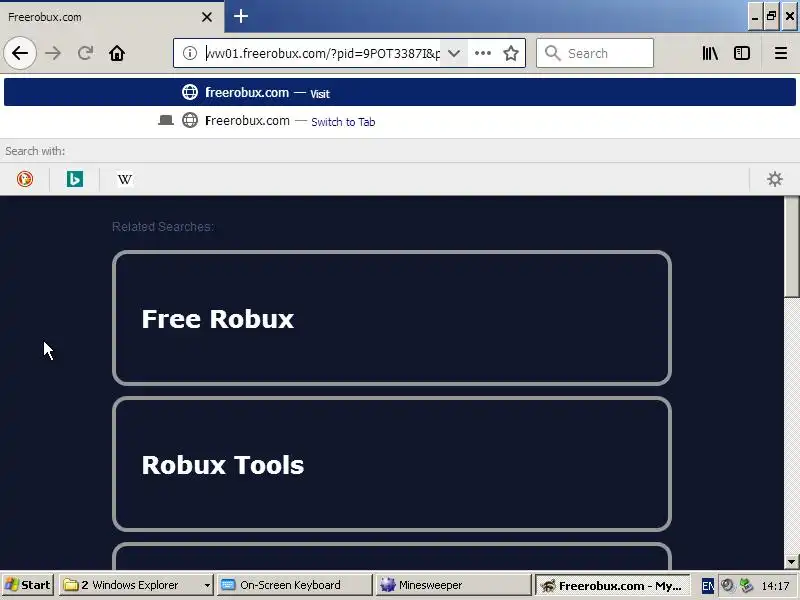Go back to the previous page
800x600 pixels.
(20, 53)
